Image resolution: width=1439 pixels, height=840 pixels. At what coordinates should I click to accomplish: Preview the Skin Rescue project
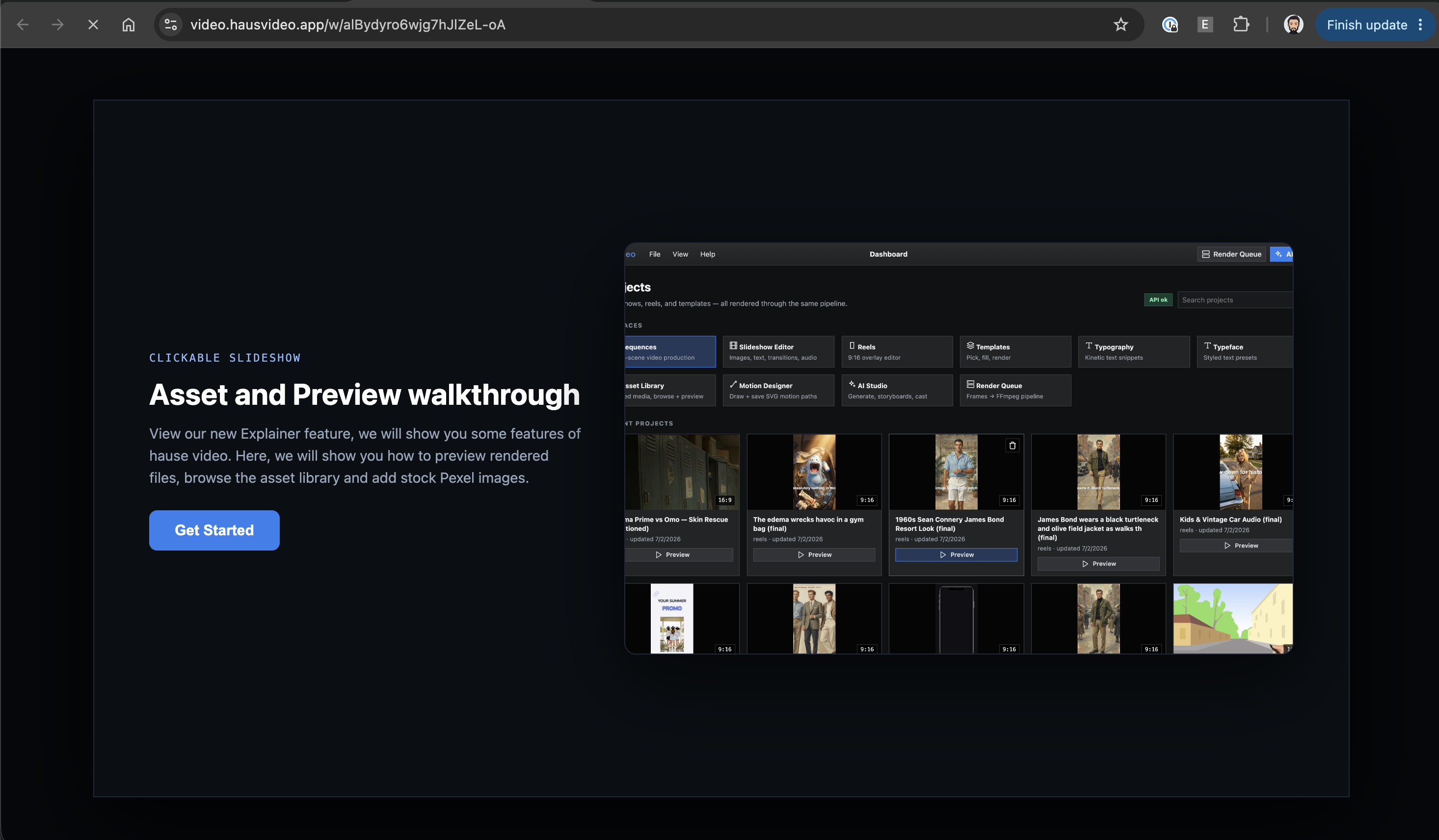pos(678,554)
